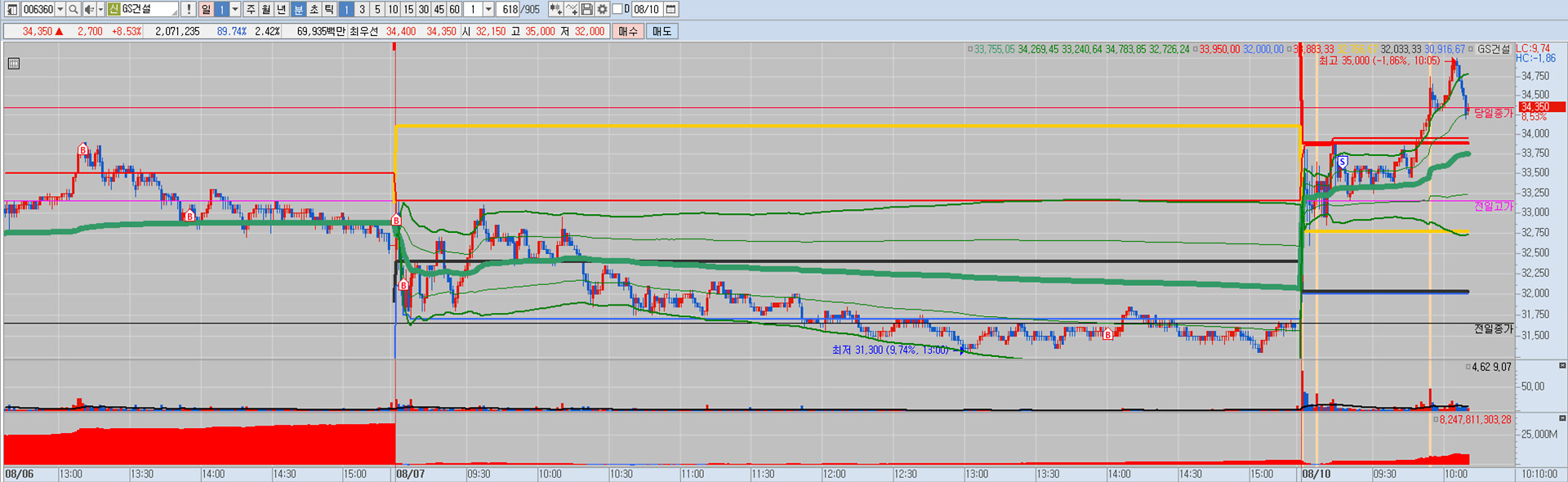The image size is (1568, 482).
Task: Click the green 신 badge icon
Action: 114,9
